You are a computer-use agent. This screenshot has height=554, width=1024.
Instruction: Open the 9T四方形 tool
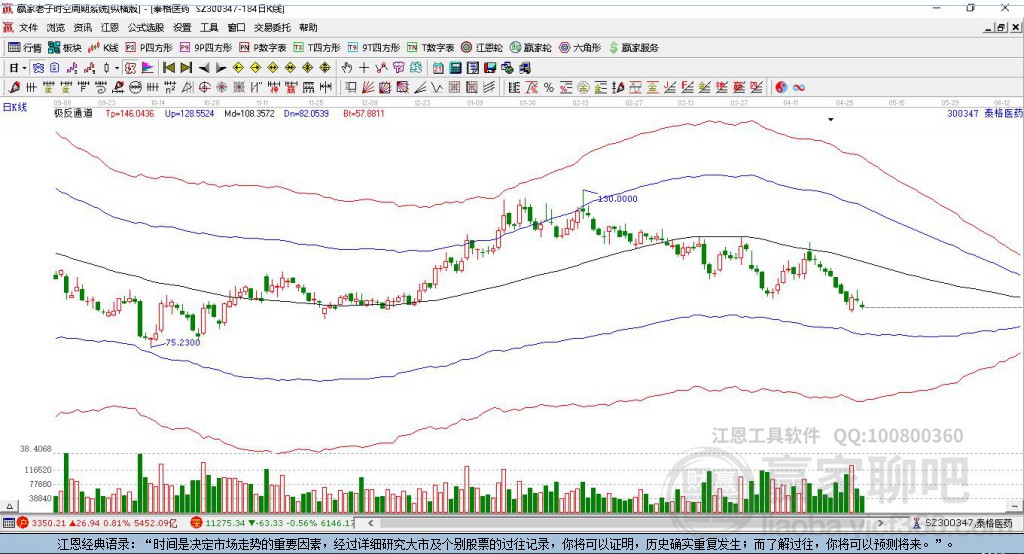click(374, 48)
